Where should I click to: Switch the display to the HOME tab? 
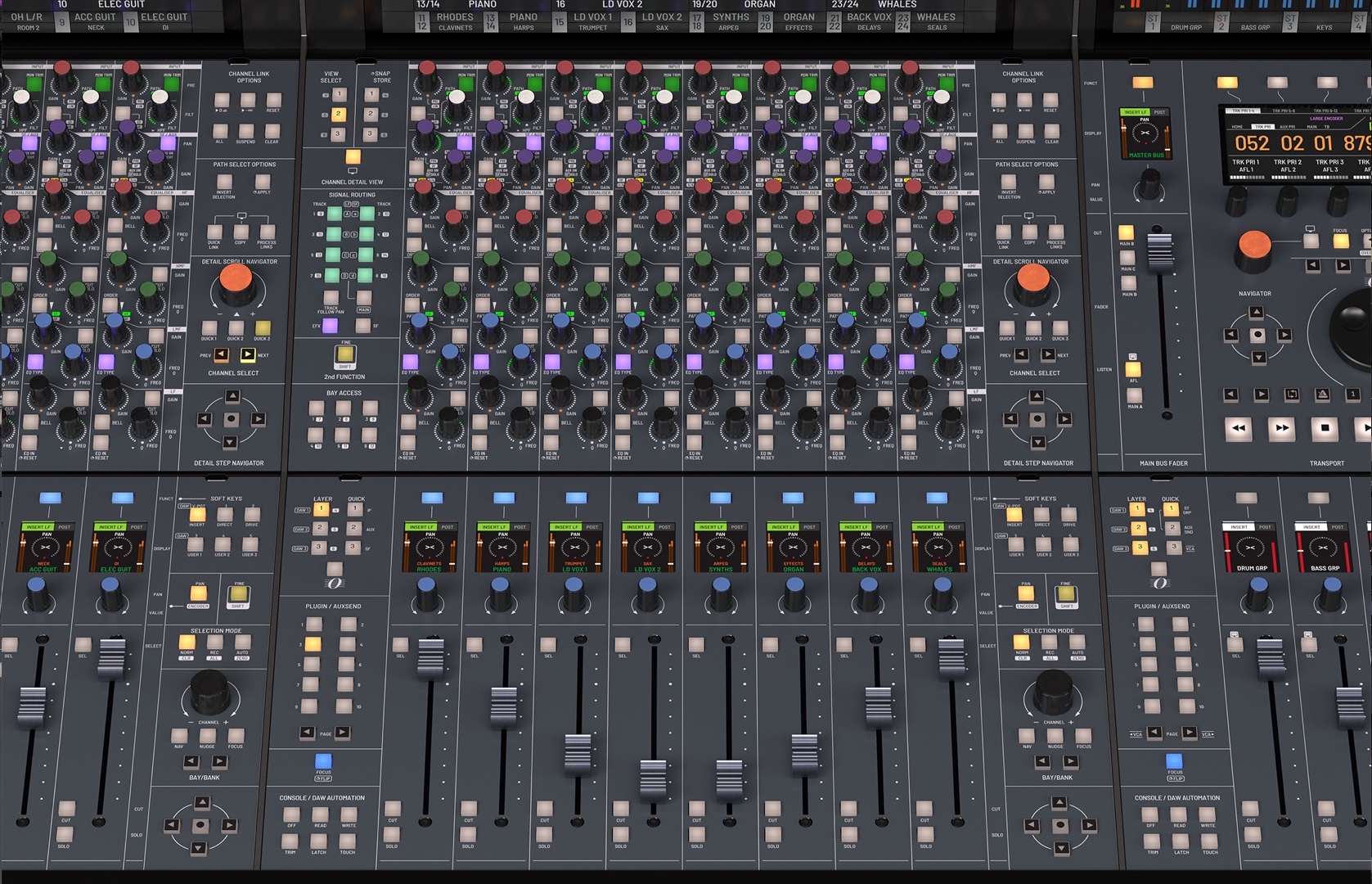(x=1238, y=127)
